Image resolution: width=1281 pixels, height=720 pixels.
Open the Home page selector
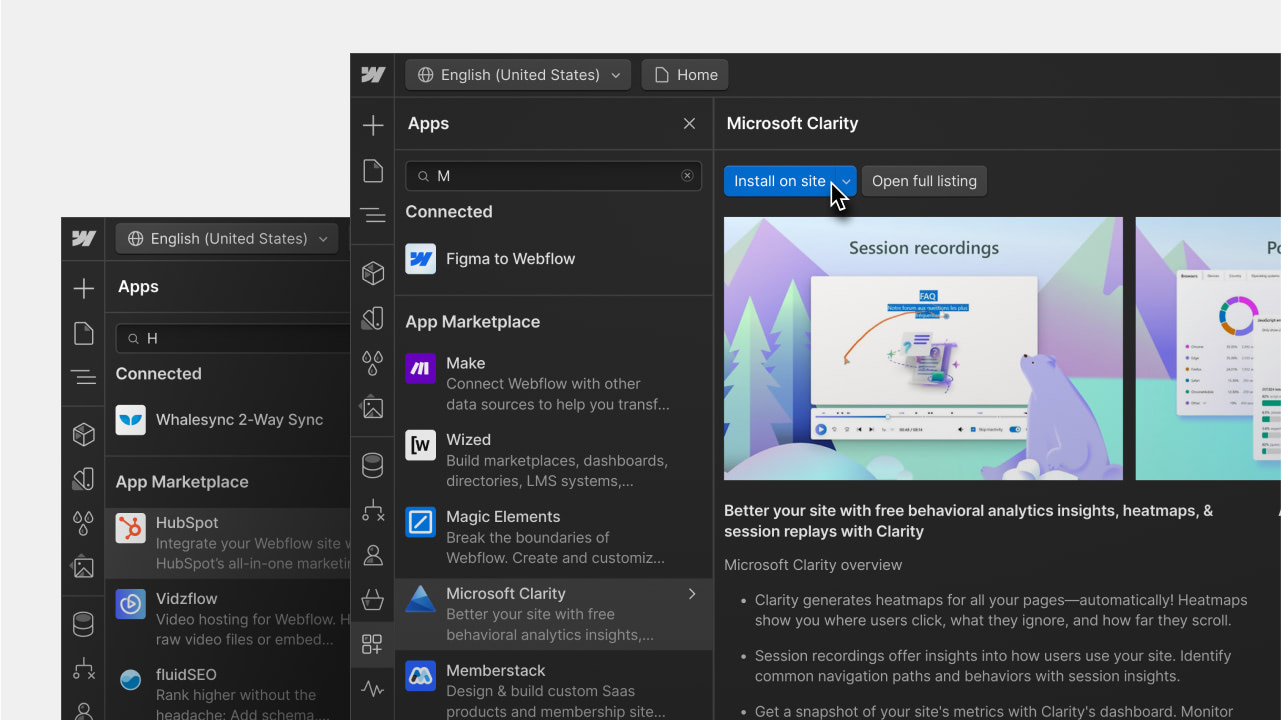coord(685,75)
